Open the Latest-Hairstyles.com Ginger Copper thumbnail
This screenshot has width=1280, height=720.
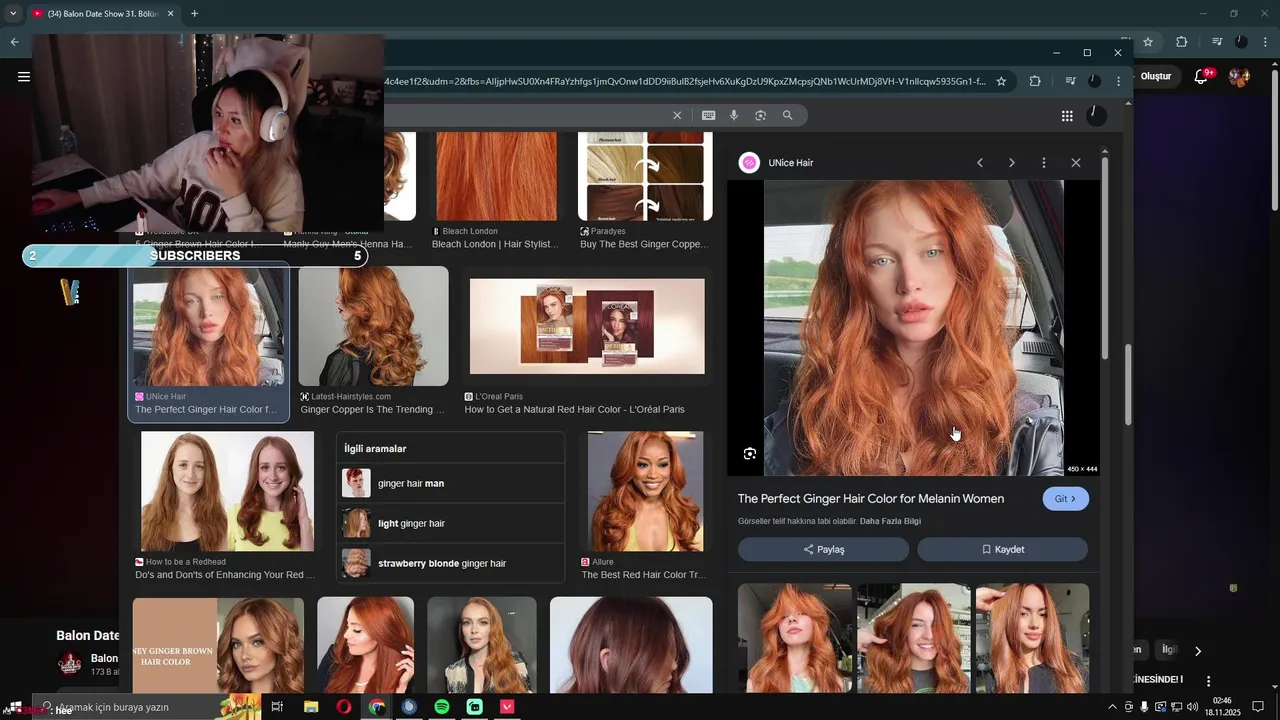pos(373,326)
